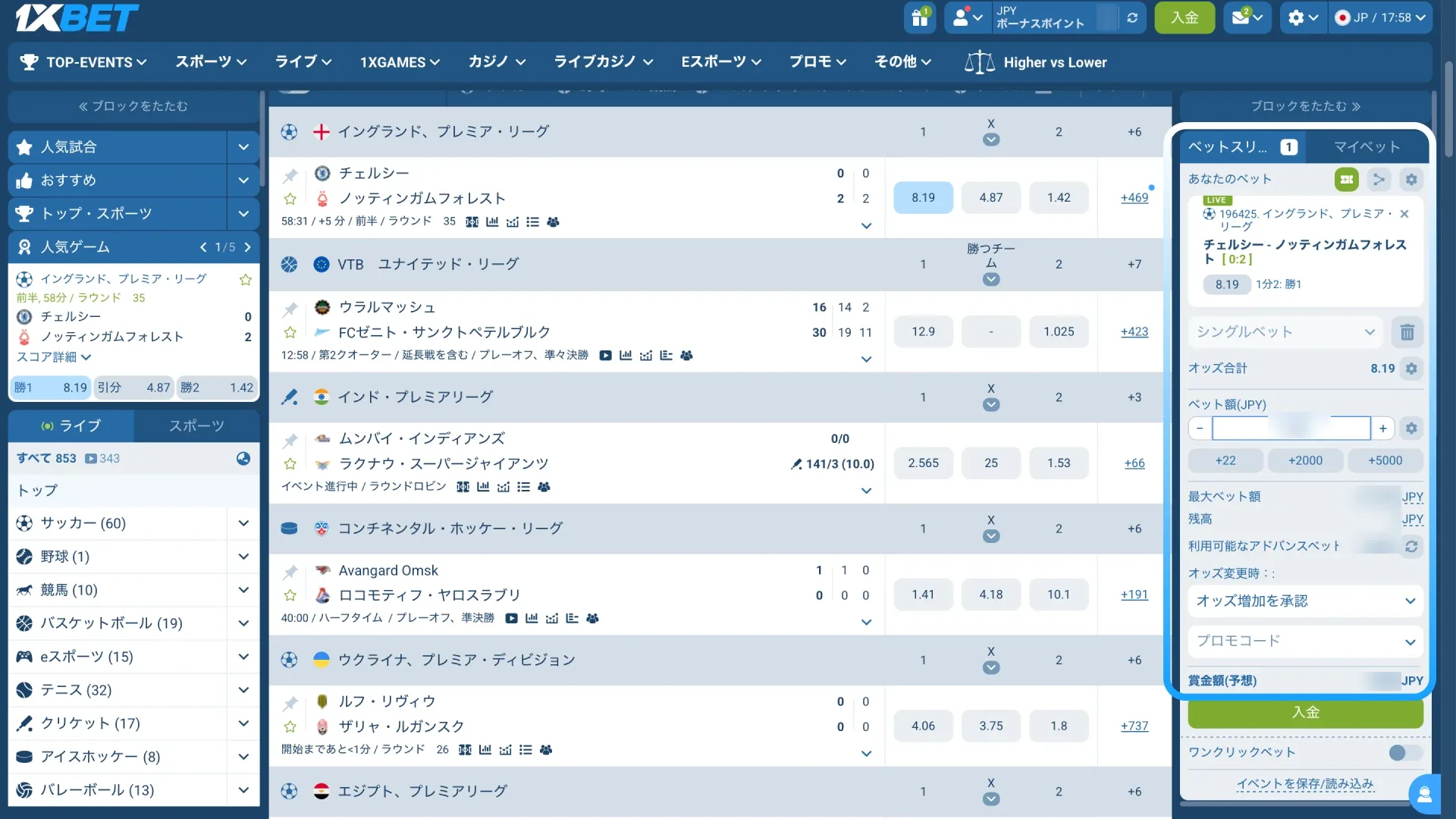Viewport: 1456px width, 819px height.
Task: Expand more markets under Chelsea match
Action: click(x=866, y=225)
